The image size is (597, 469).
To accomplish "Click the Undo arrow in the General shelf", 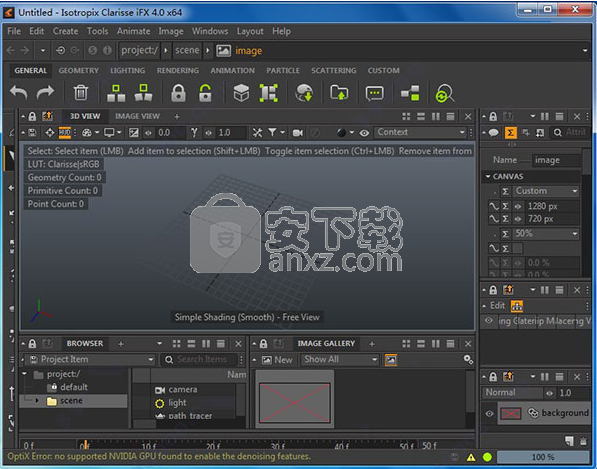I will [19, 93].
